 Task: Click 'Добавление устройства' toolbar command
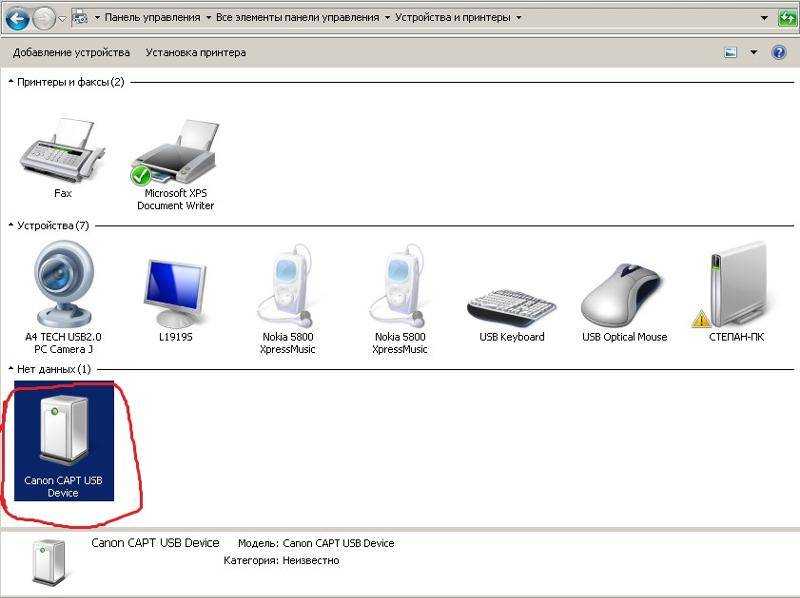71,53
